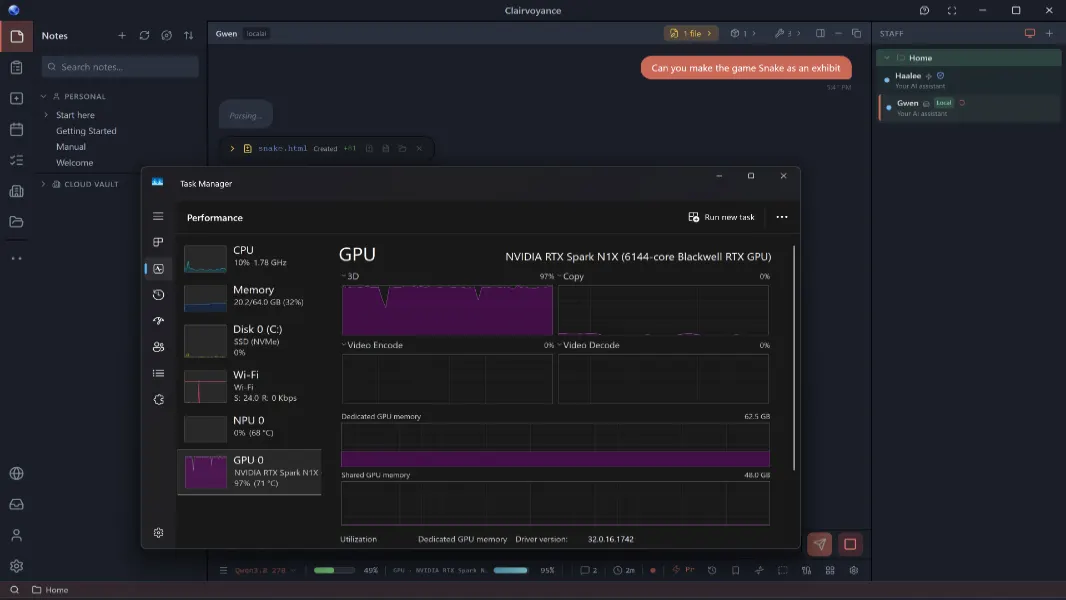Select GPU 0 in performance list

[x=249, y=472]
